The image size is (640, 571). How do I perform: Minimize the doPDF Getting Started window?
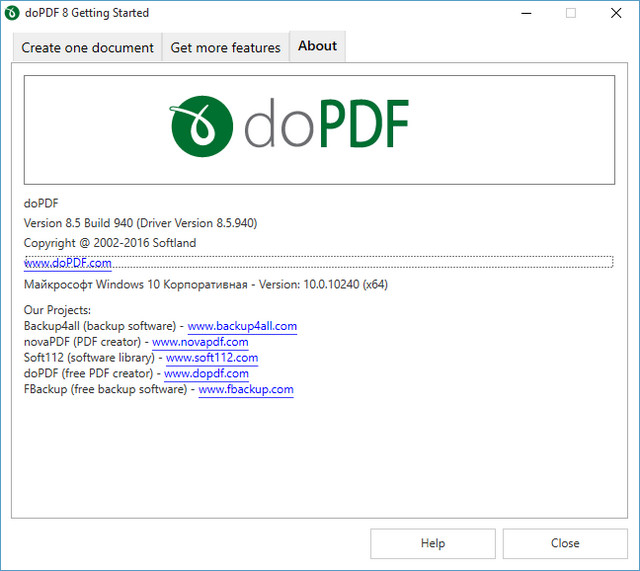coord(524,13)
